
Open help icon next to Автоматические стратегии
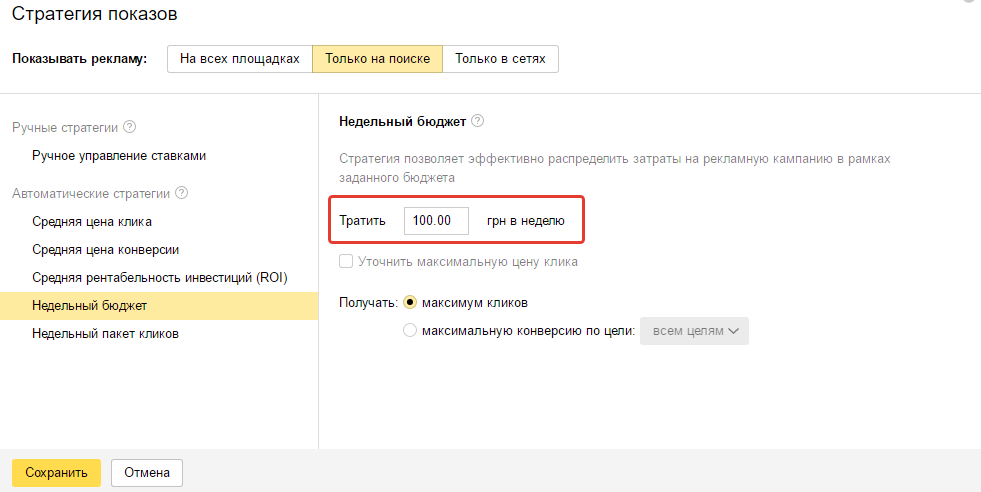(181, 193)
